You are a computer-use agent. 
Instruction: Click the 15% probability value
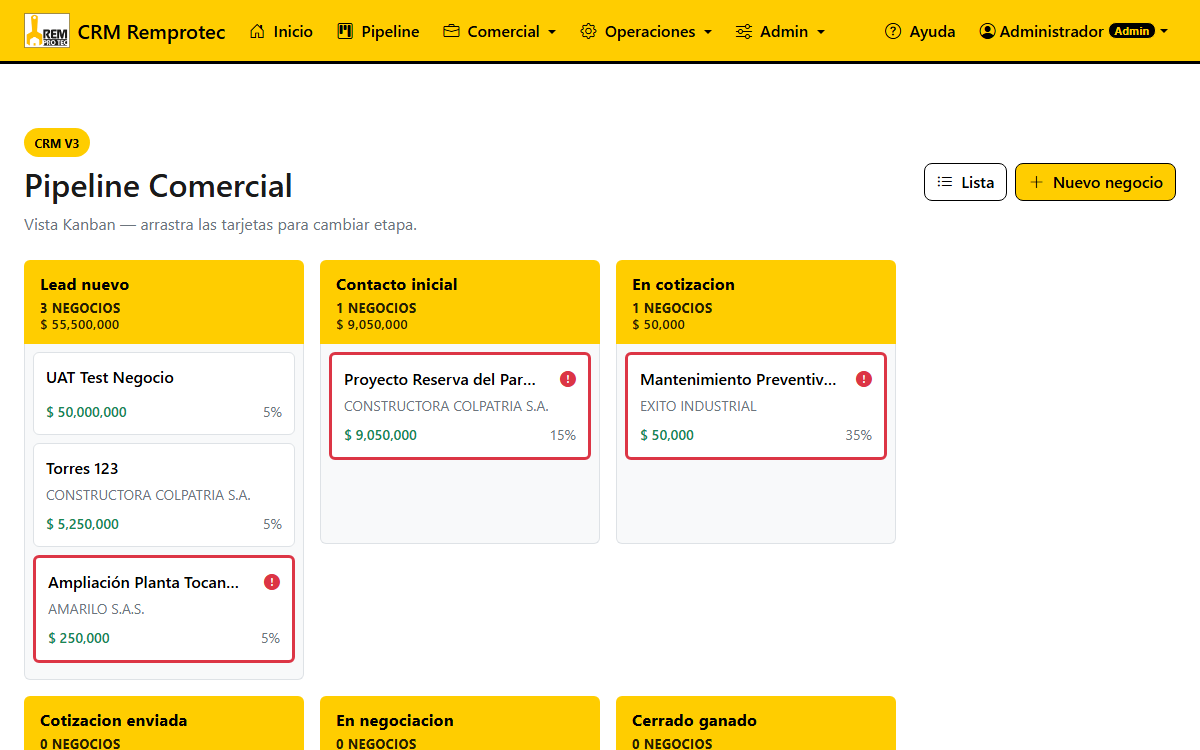click(x=563, y=435)
